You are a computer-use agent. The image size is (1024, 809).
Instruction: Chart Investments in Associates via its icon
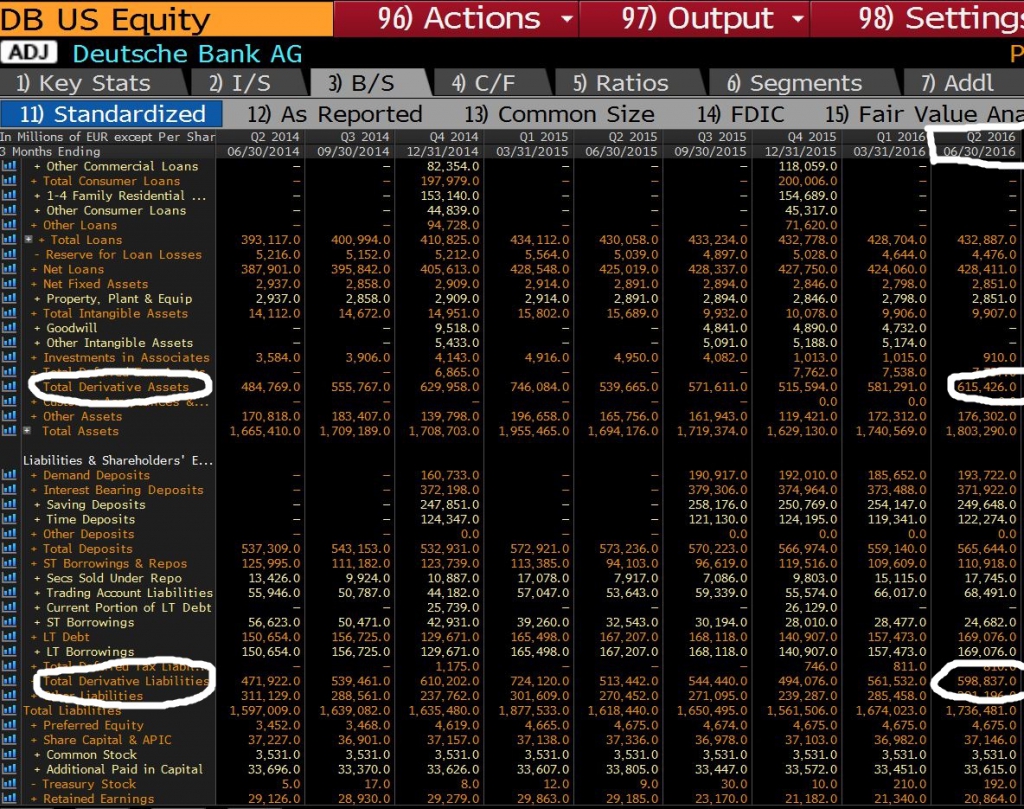click(9, 357)
